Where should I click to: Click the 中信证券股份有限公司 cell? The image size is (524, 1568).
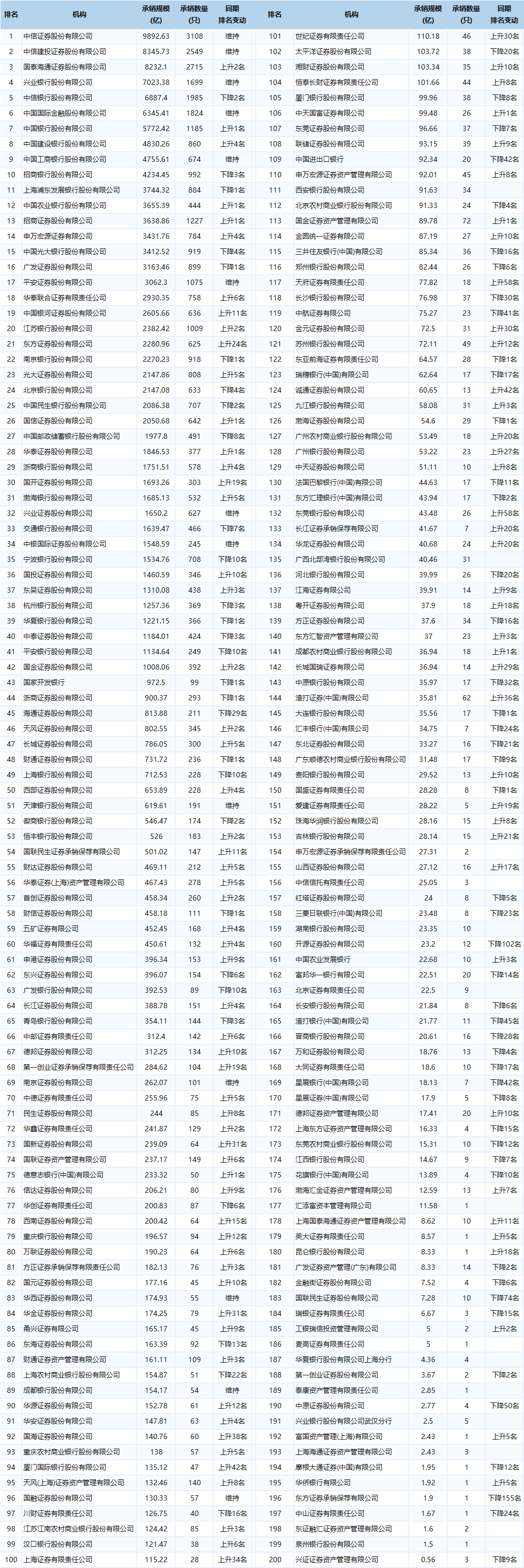(x=58, y=36)
